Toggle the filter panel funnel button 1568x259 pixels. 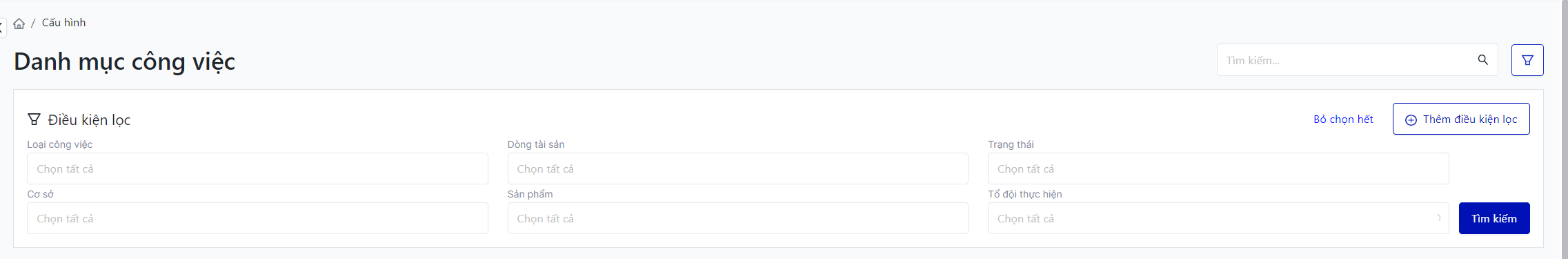click(1527, 60)
